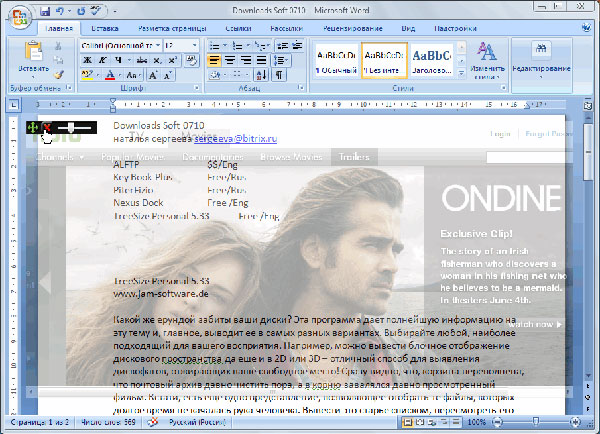Redo the last action

click(81, 11)
